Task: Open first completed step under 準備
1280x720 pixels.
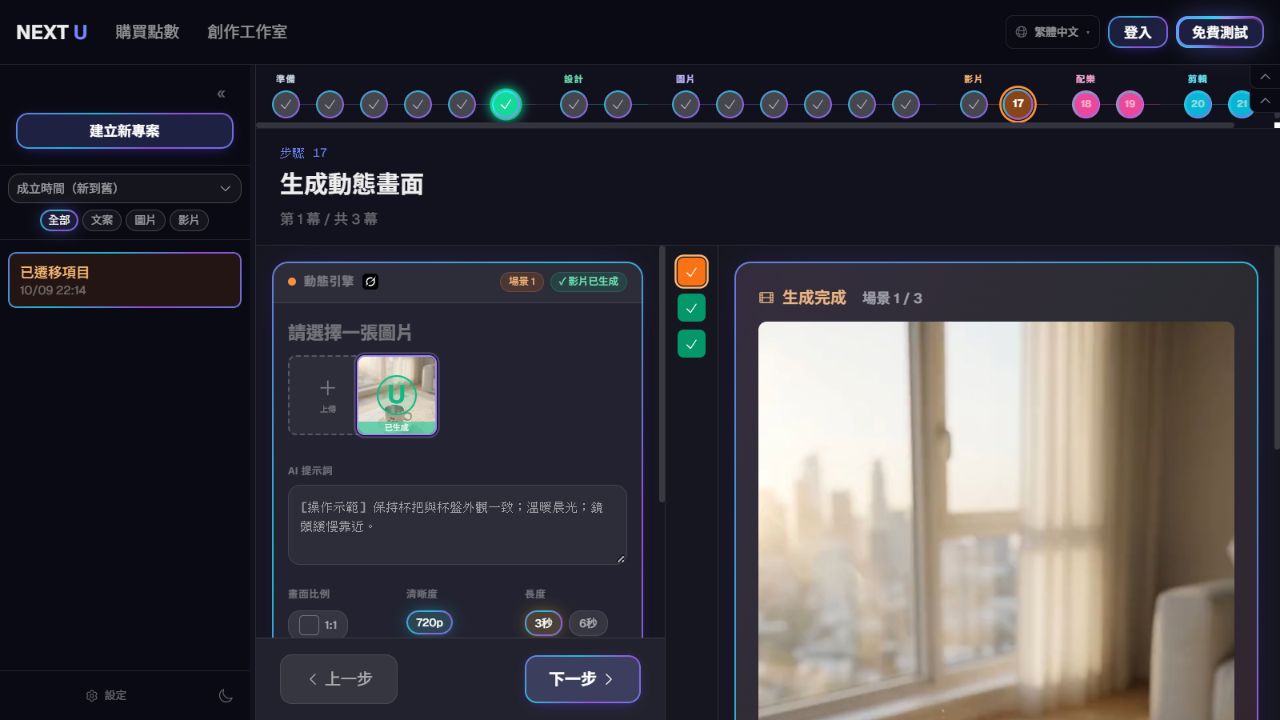Action: [286, 104]
